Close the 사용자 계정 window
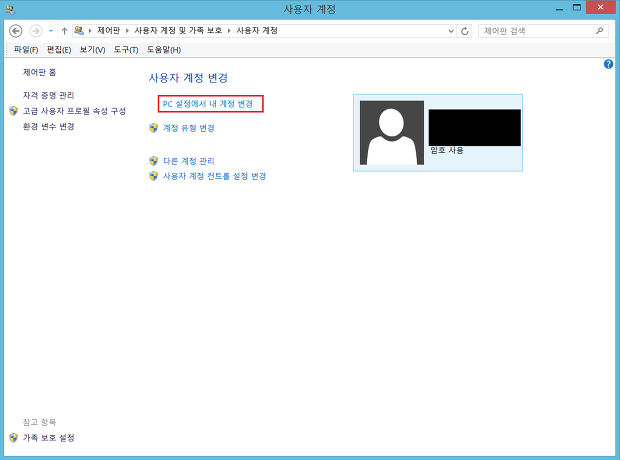 [601, 8]
